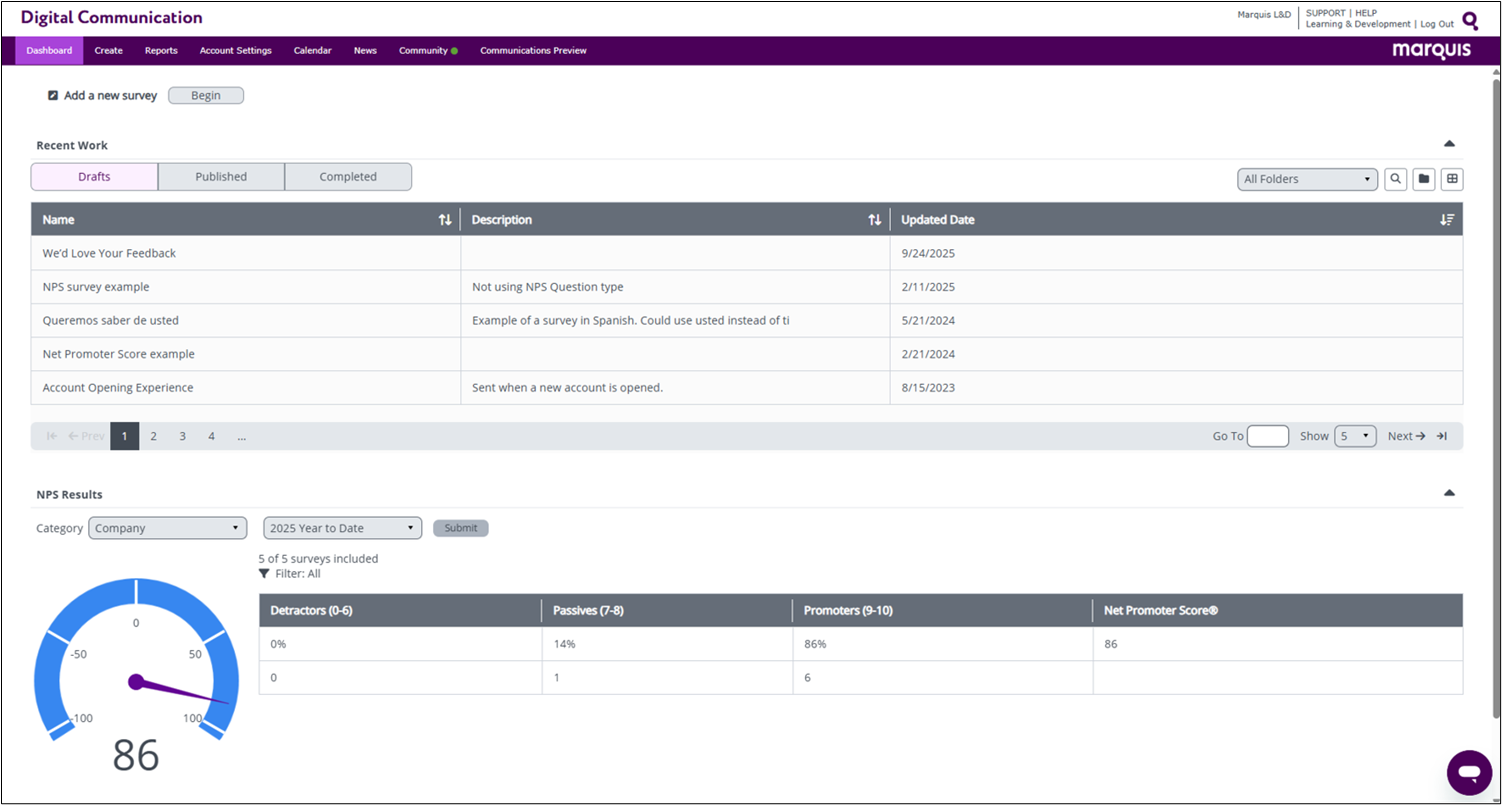Sort by Description column arrows
The height and width of the screenshot is (805, 1502).
[875, 220]
